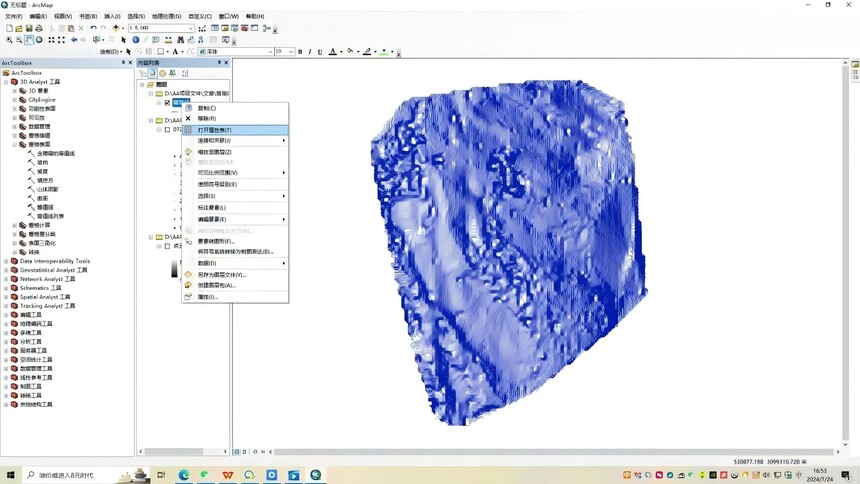Select the New Text A tool in Draw toolbar

click(175, 52)
